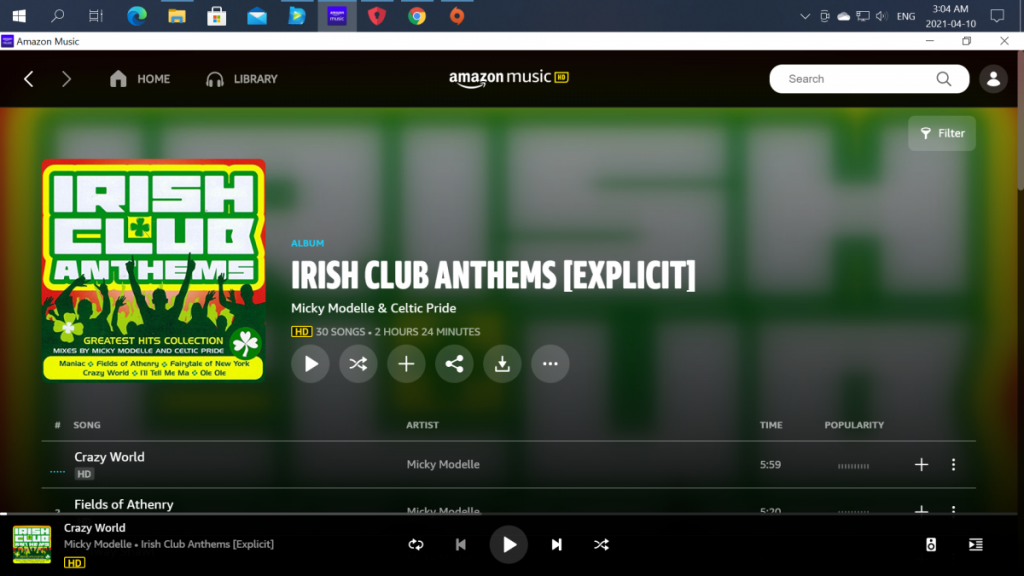Open Microsoft Store from taskbar

pyautogui.click(x=217, y=16)
